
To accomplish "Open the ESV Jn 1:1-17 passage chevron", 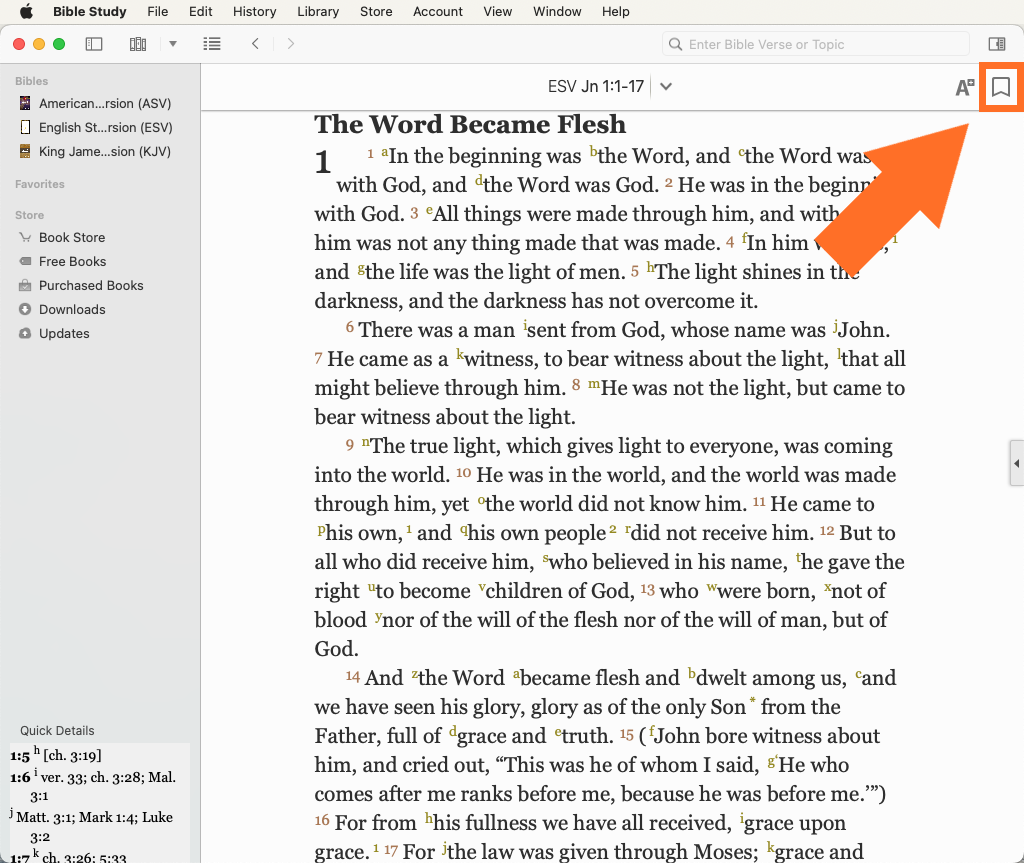I will 666,87.
